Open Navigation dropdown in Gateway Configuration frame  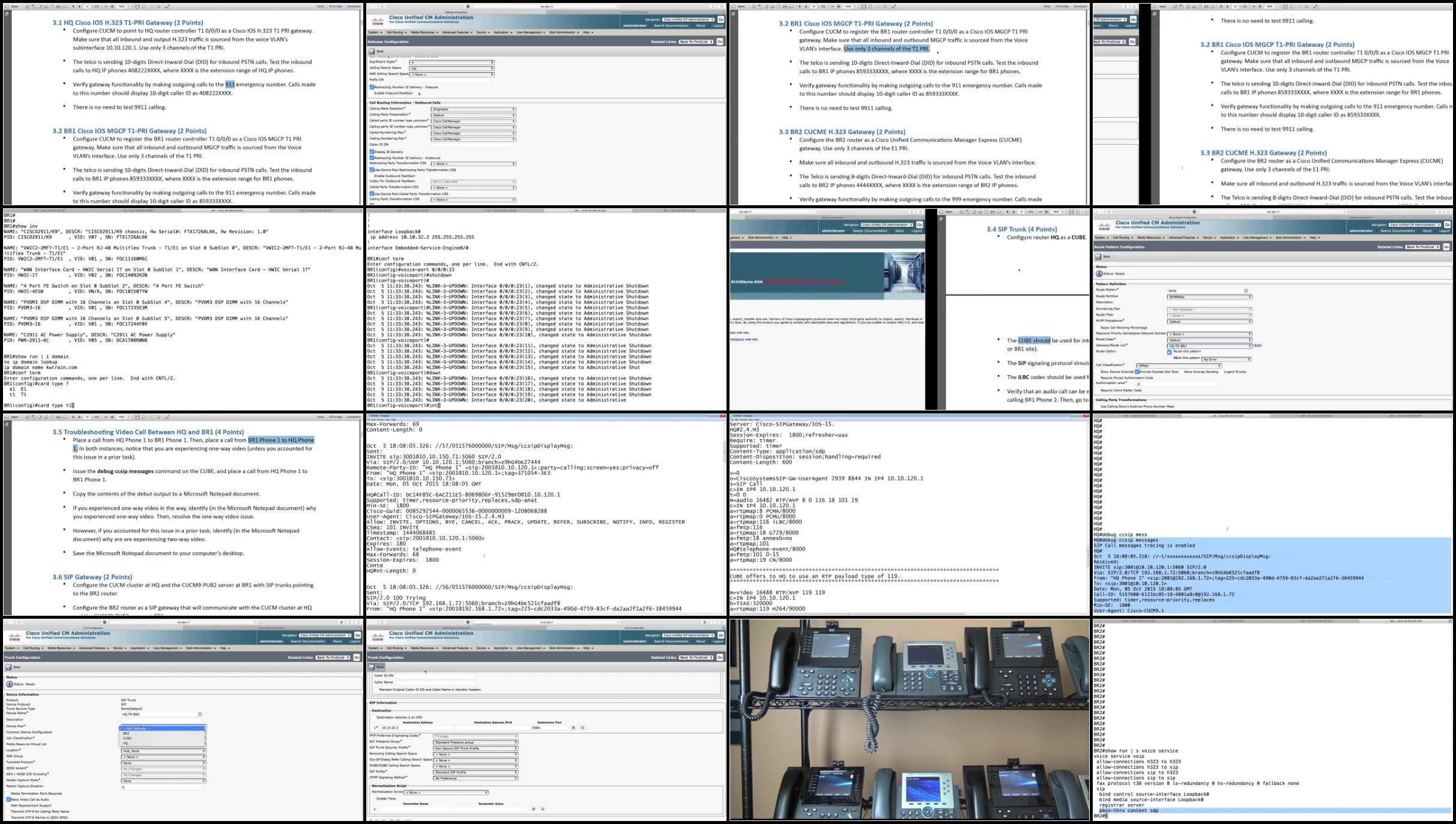689,20
